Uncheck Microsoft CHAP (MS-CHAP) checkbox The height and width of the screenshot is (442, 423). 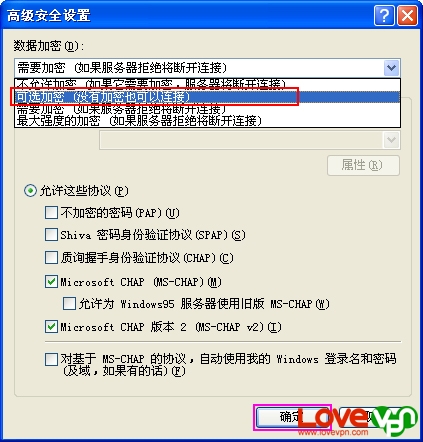coord(51,282)
